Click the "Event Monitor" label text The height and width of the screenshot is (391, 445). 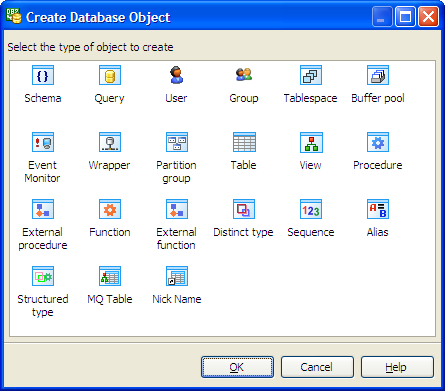click(42, 172)
